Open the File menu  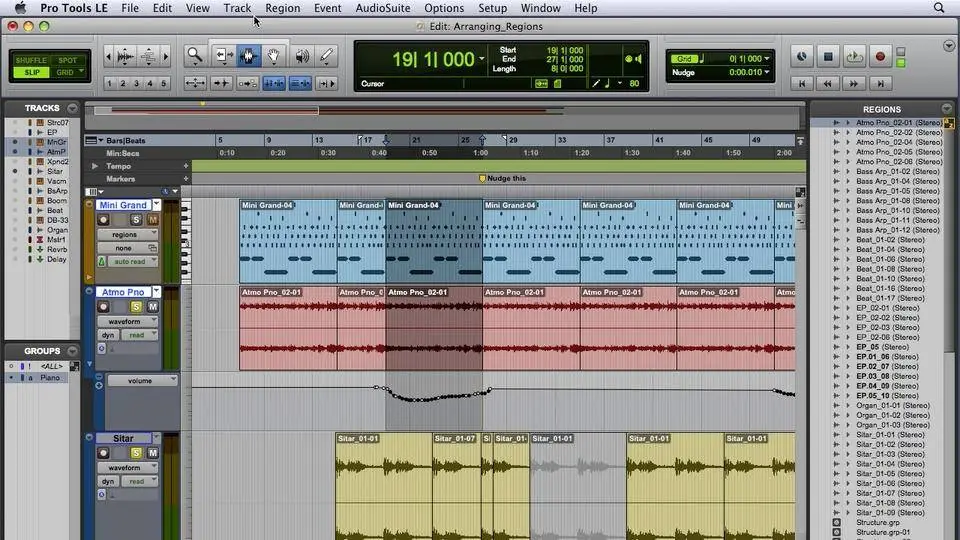[130, 8]
